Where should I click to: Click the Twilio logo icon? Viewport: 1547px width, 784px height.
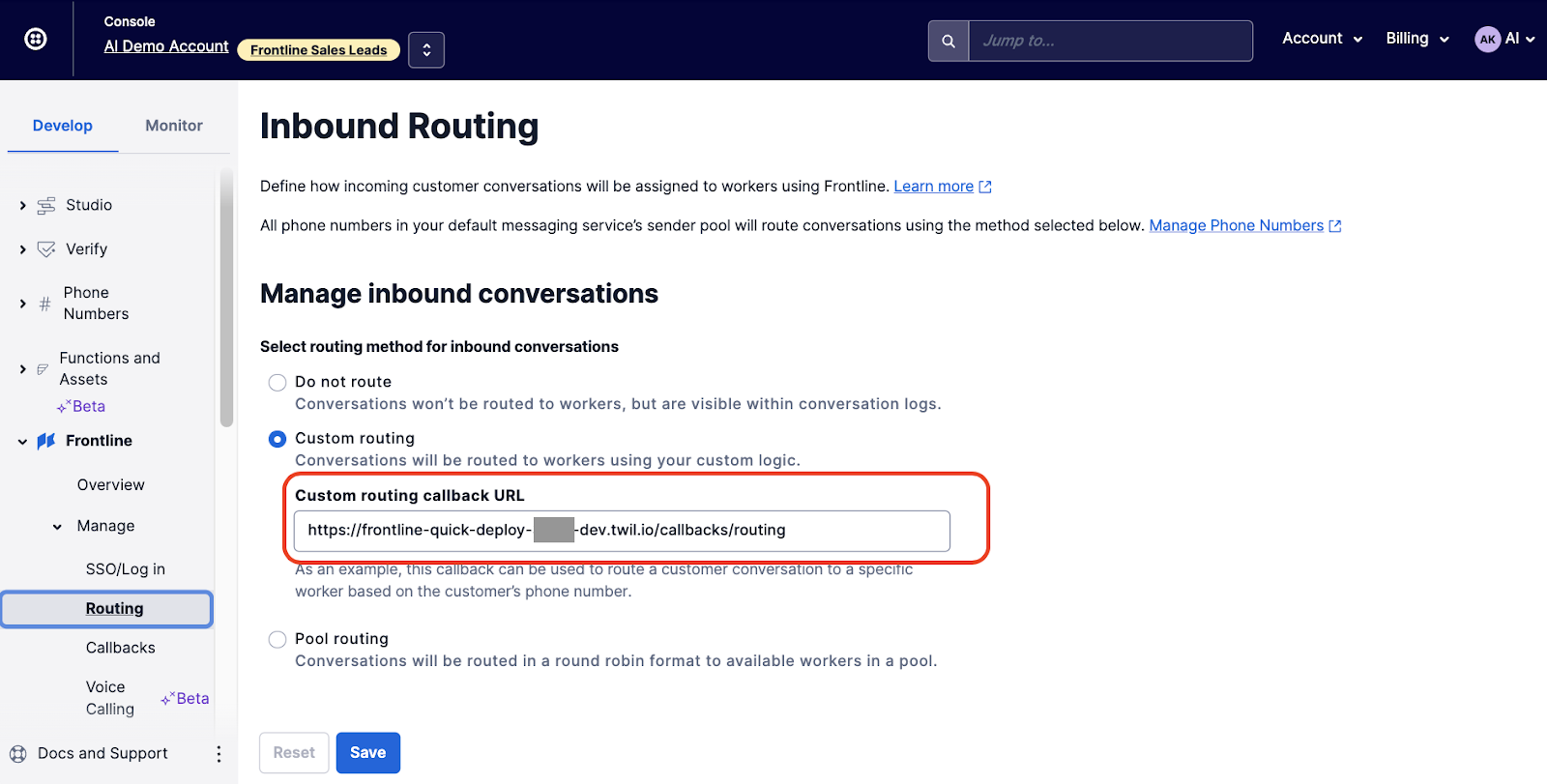(x=36, y=39)
